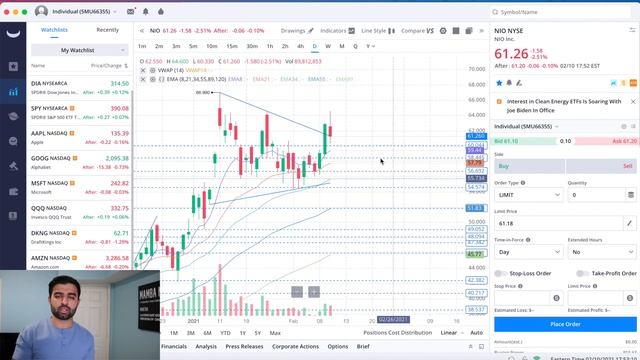
Task: Select the 1h timeframe
Action: [270, 46]
